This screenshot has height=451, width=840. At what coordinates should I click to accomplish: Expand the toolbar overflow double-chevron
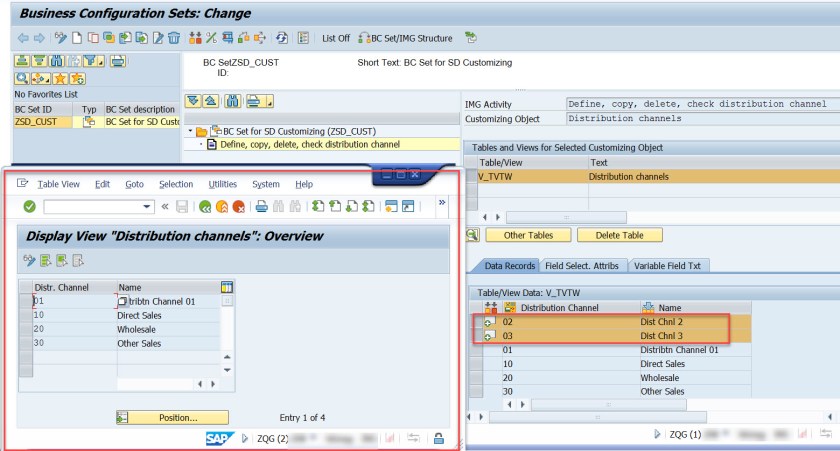click(442, 202)
